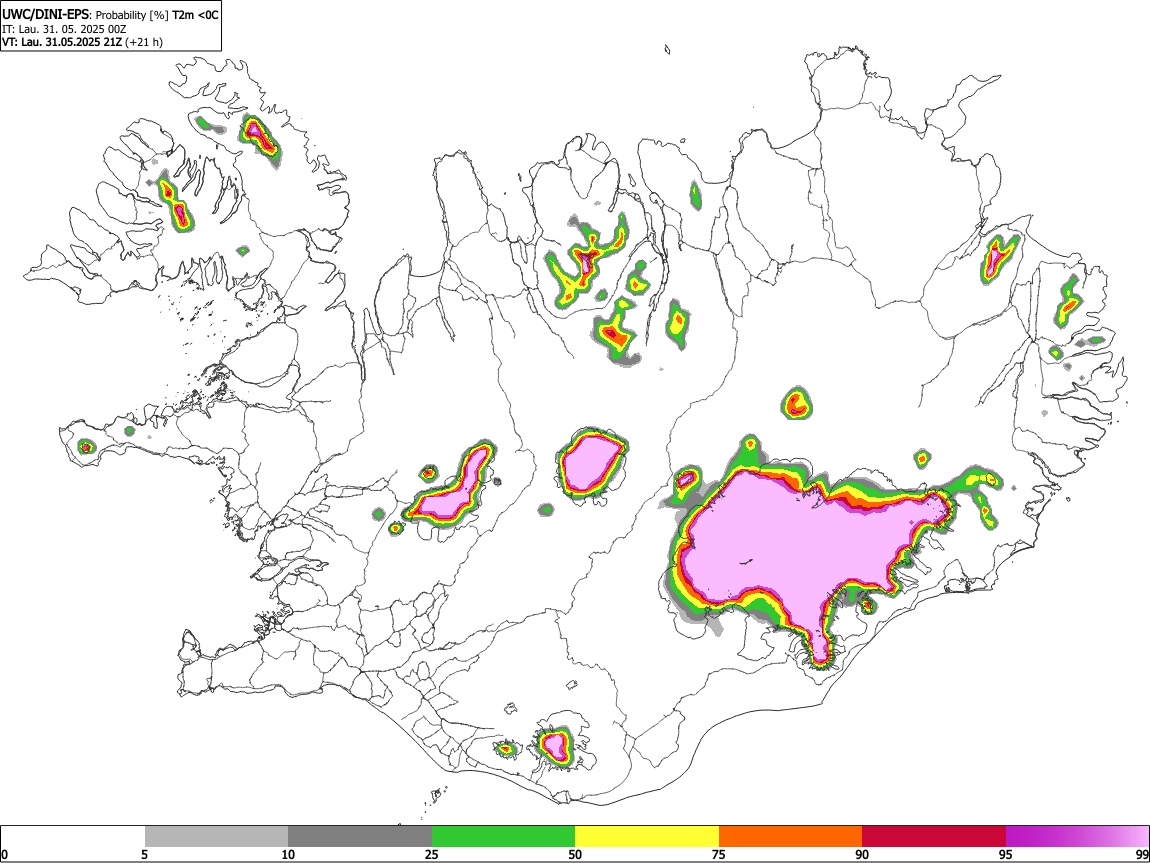Click the '75' label under the legend

[719, 854]
